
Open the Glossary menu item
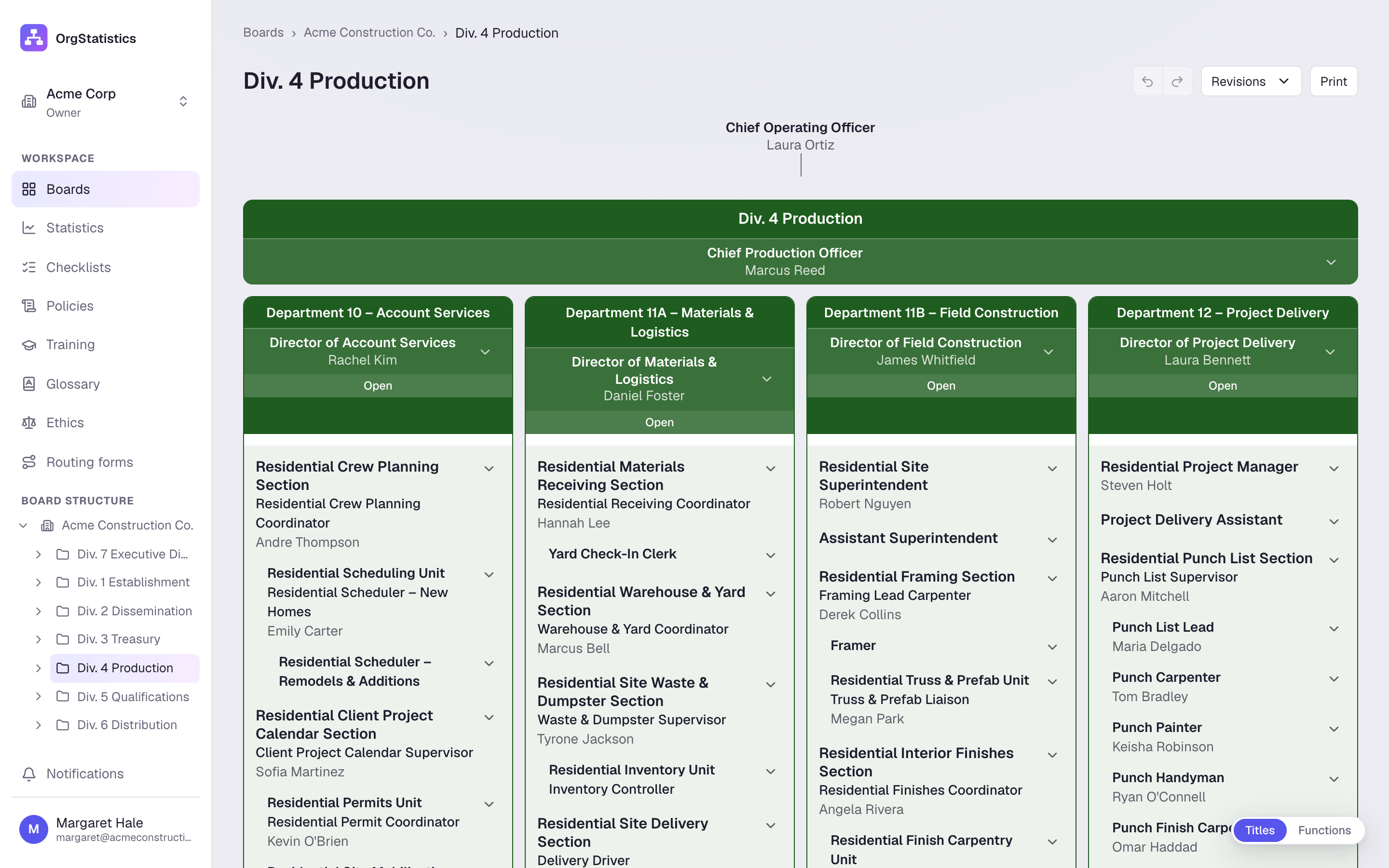point(106,383)
